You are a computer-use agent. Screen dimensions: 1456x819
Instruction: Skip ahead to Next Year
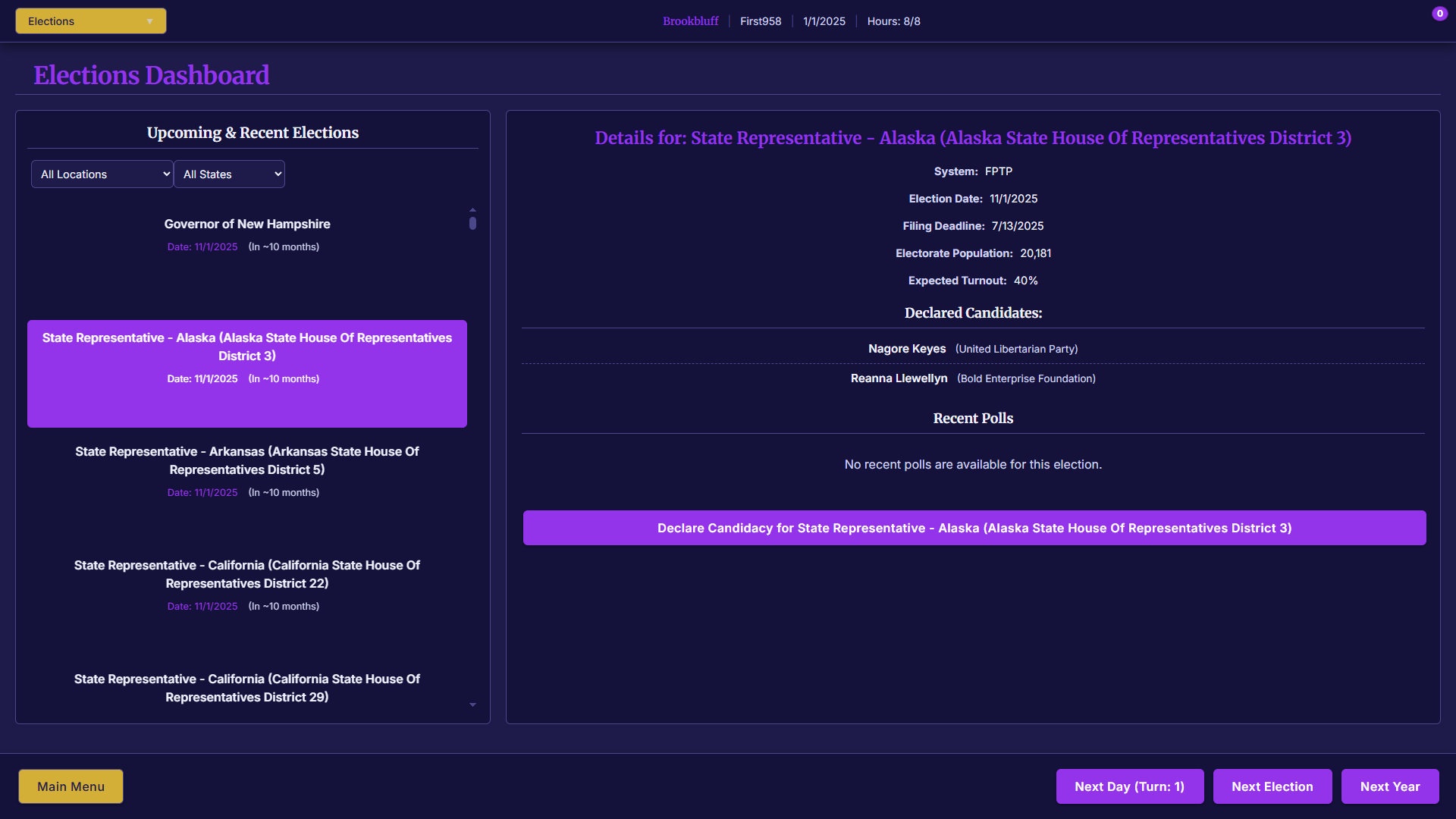1389,786
